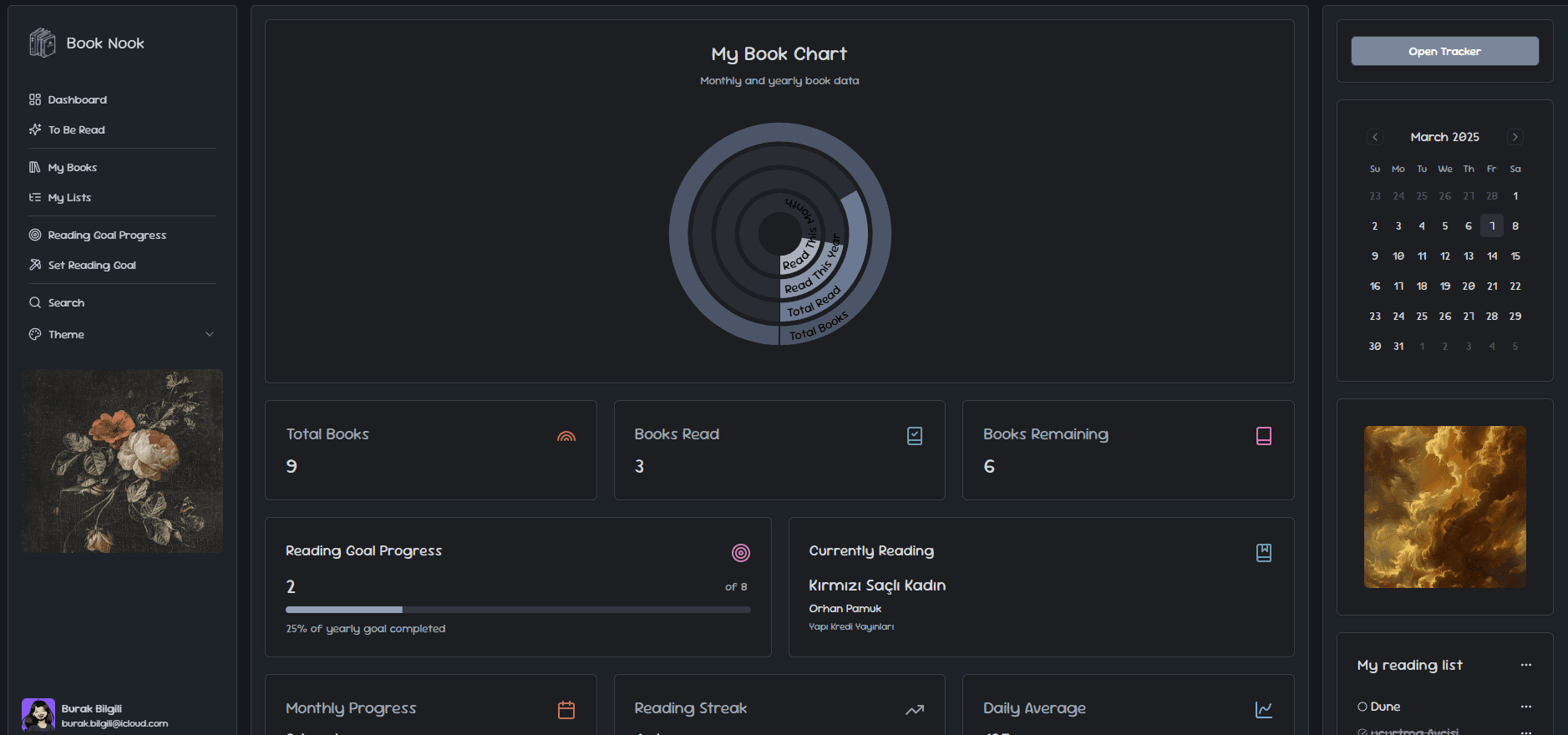Open the To Be Read page
The image size is (1568, 735).
click(76, 129)
